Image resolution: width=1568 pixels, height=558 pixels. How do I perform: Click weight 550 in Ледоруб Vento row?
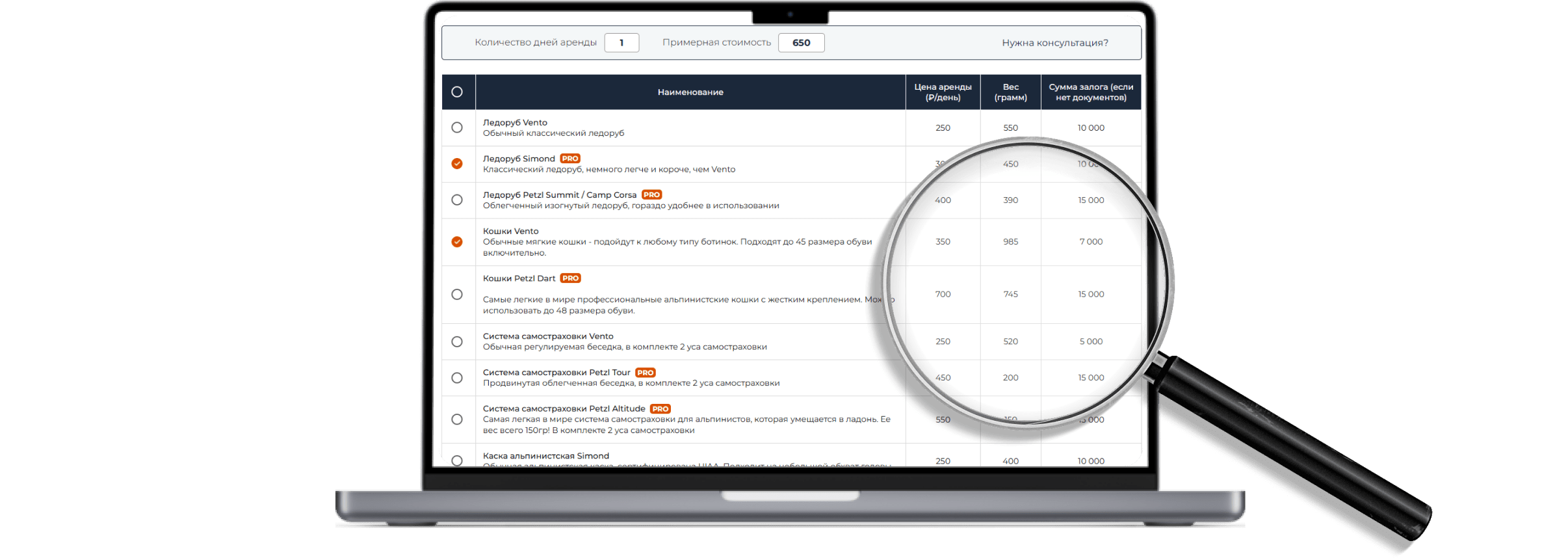1010,127
